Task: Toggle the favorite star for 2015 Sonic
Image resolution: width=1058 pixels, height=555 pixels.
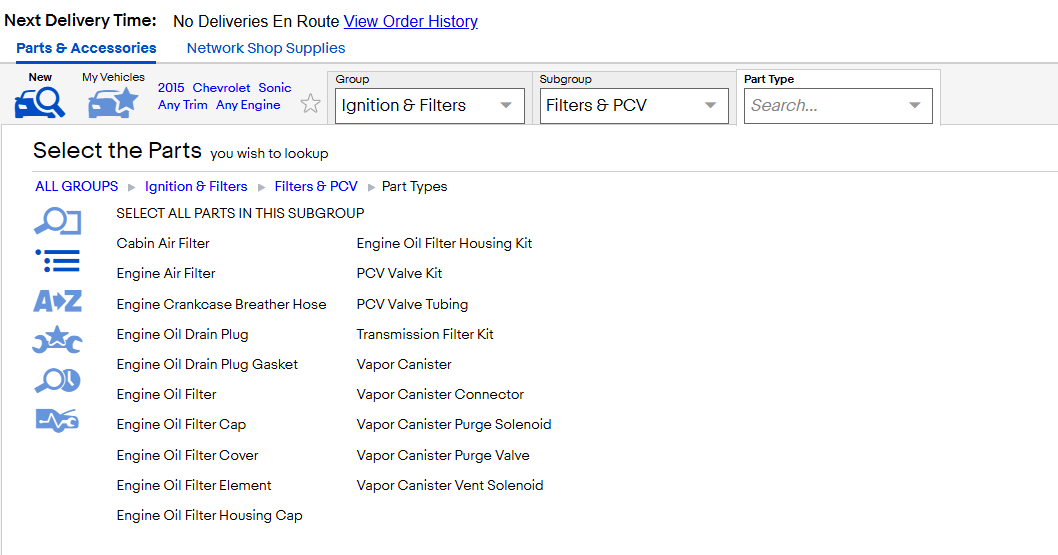Action: click(x=310, y=104)
